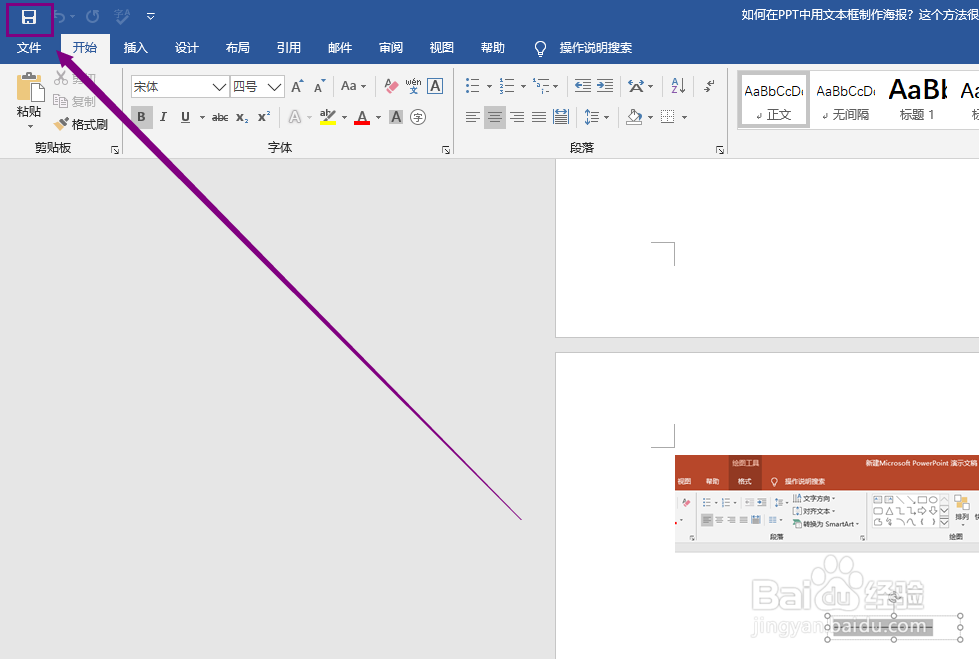Image resolution: width=979 pixels, height=659 pixels.
Task: Click the 粘贴 paste icon
Action: click(29, 87)
